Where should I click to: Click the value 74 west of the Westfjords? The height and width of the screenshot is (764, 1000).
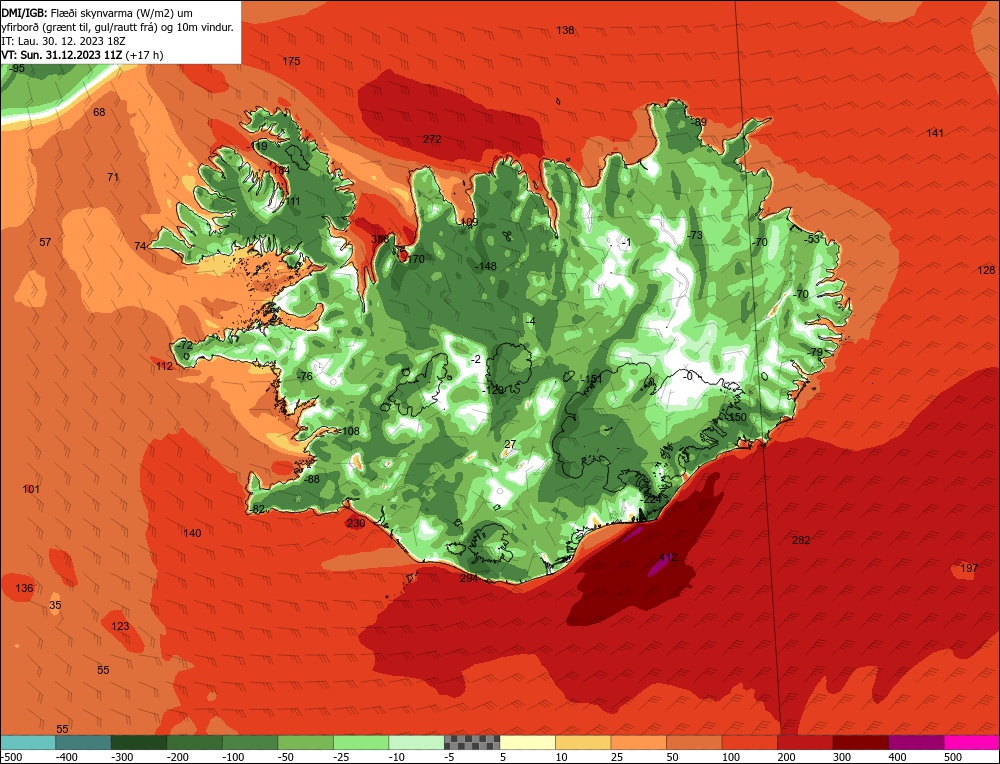[x=140, y=246]
